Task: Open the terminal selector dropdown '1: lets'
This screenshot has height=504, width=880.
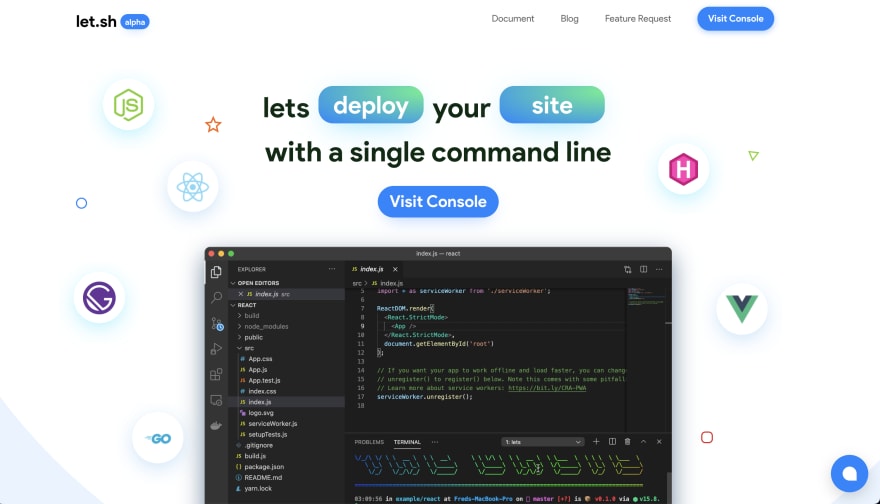Action: (x=542, y=442)
